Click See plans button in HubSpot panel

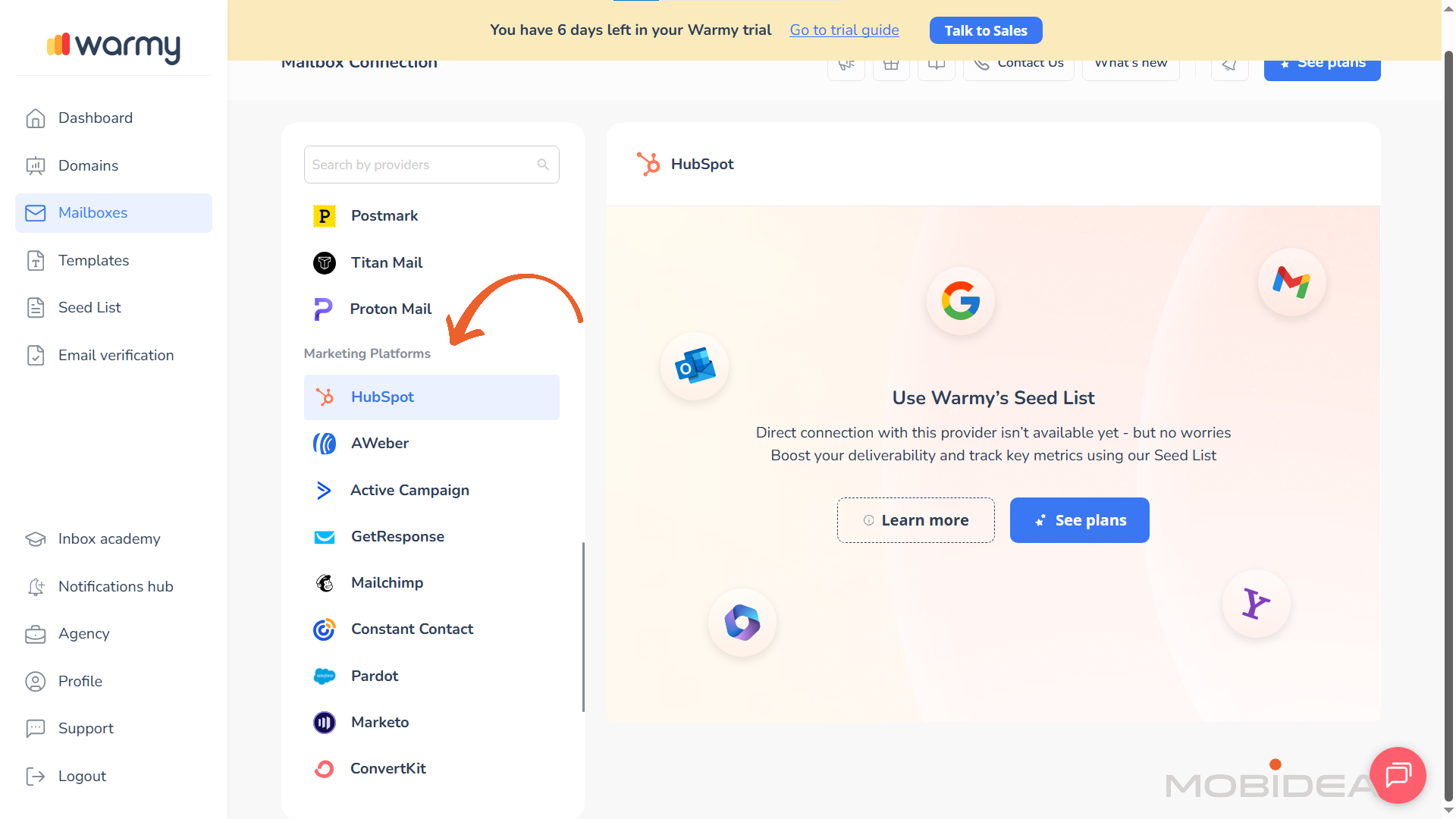(1079, 520)
